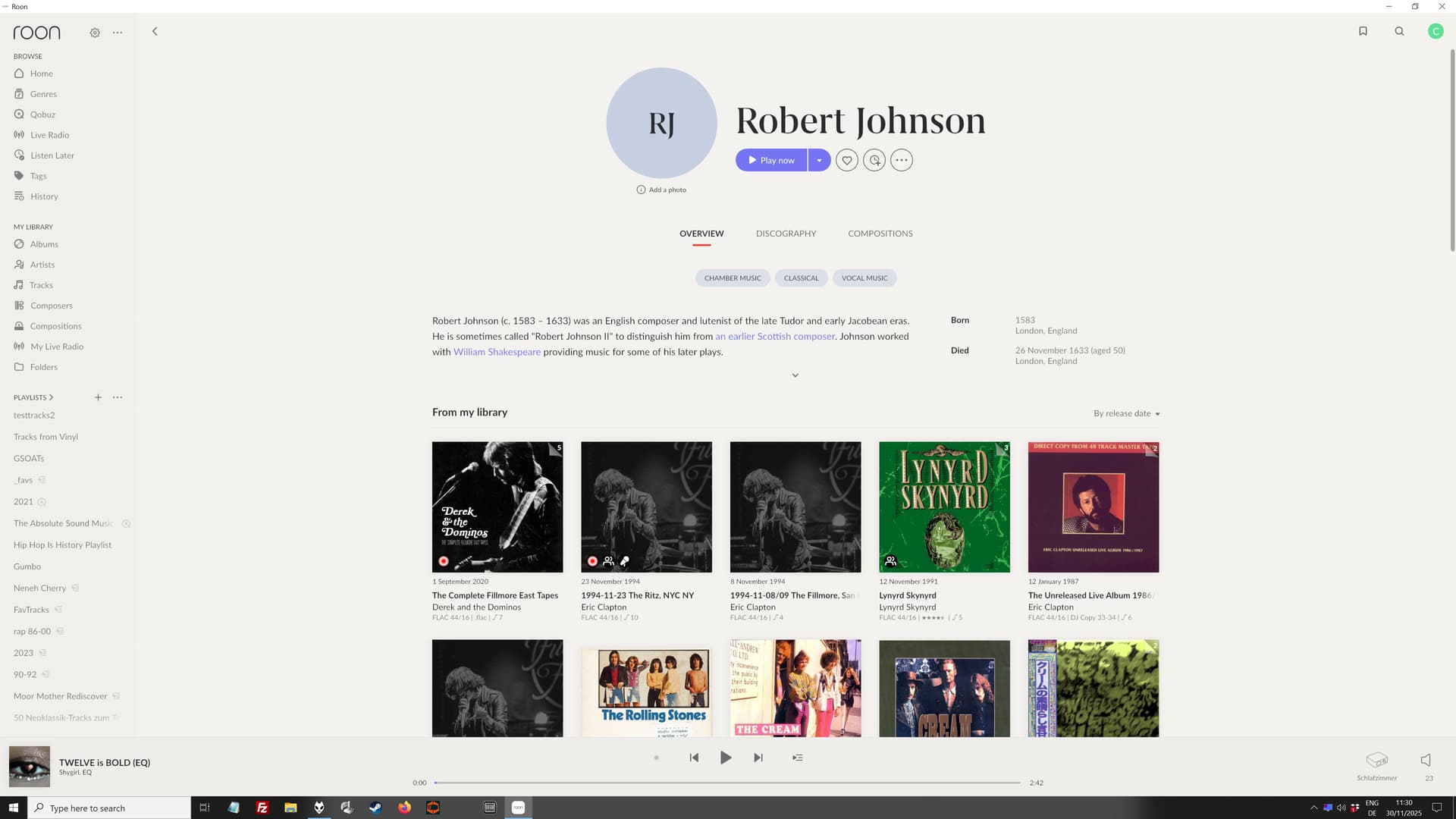Expand the artist biography chevron
1456x819 pixels.
[x=795, y=375]
